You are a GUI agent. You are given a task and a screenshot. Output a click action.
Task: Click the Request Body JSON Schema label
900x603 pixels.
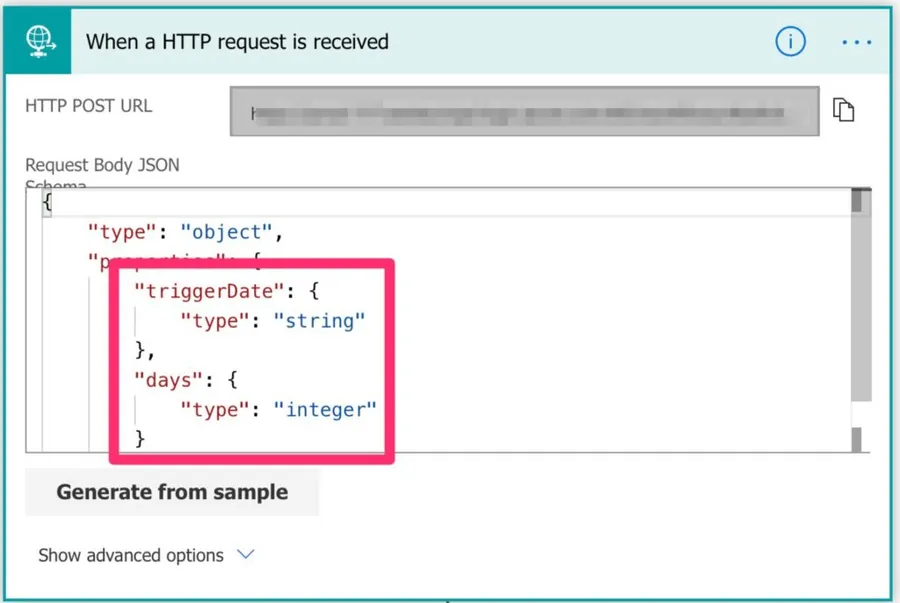pyautogui.click(x=102, y=165)
